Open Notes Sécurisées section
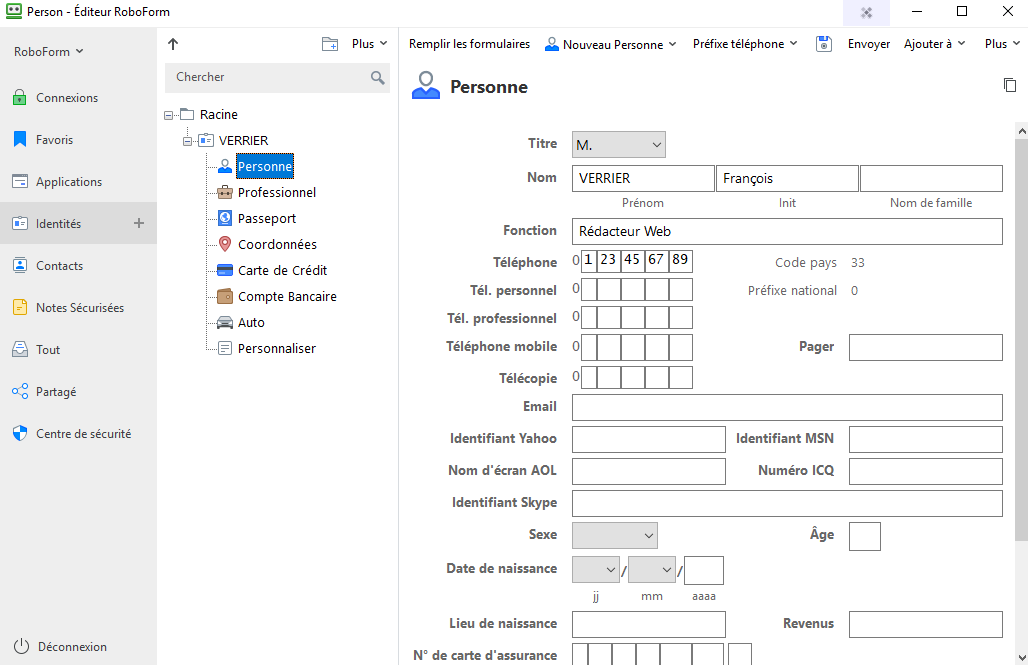 (68, 308)
